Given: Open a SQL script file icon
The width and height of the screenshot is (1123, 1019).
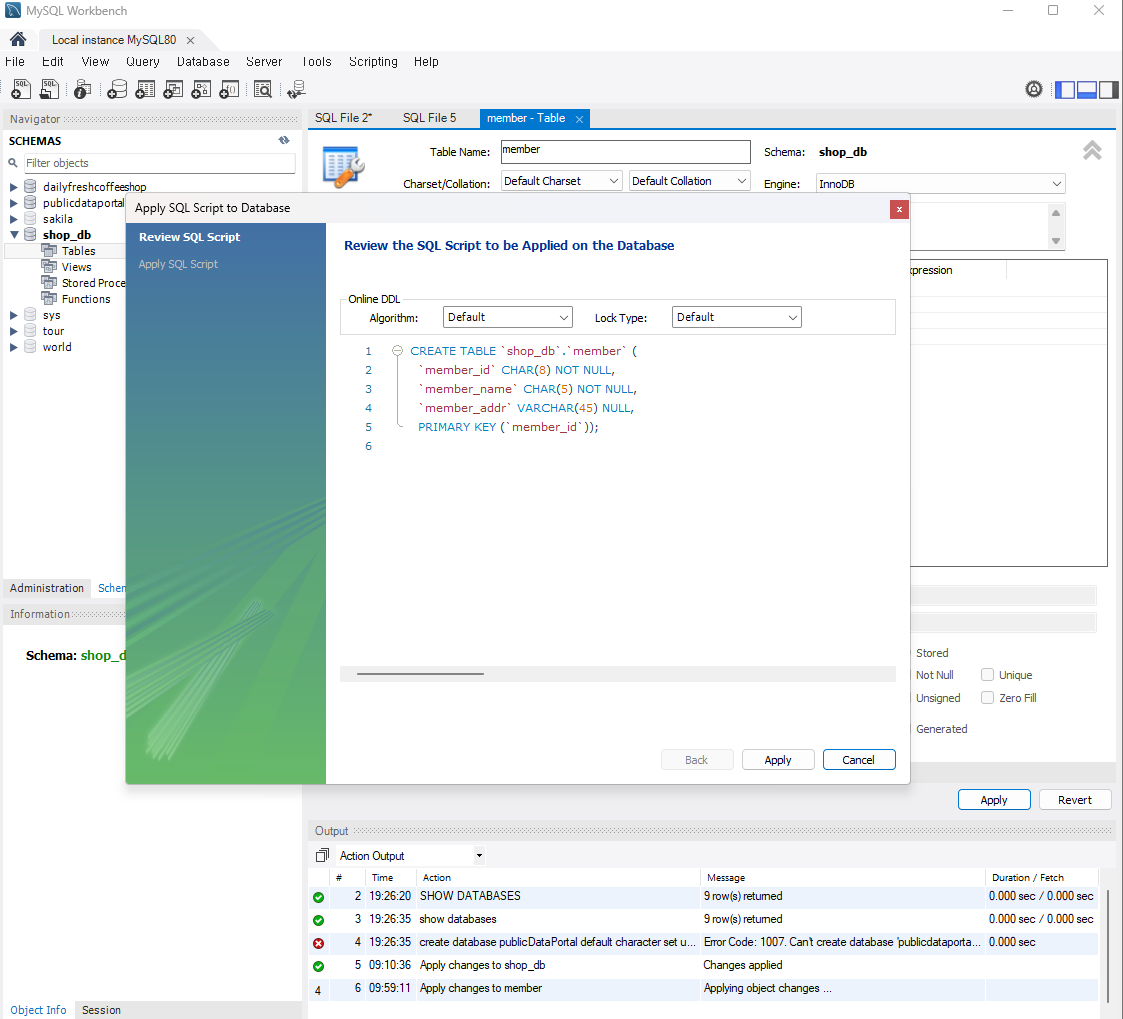Looking at the screenshot, I should [49, 89].
